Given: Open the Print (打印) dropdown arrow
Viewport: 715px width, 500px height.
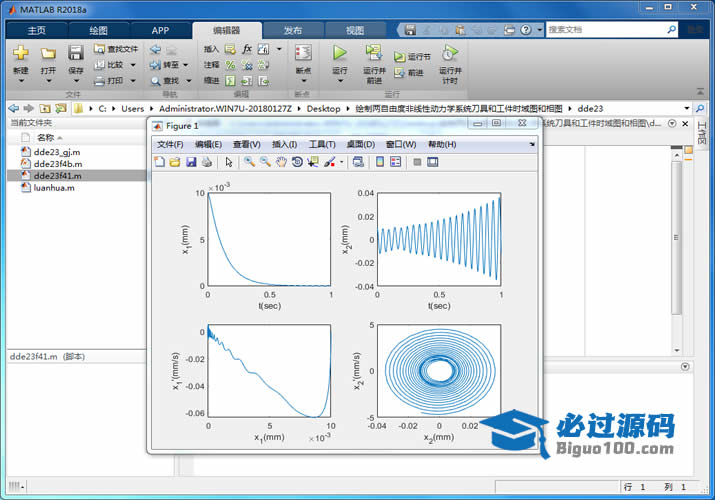Looking at the screenshot, I should [132, 80].
